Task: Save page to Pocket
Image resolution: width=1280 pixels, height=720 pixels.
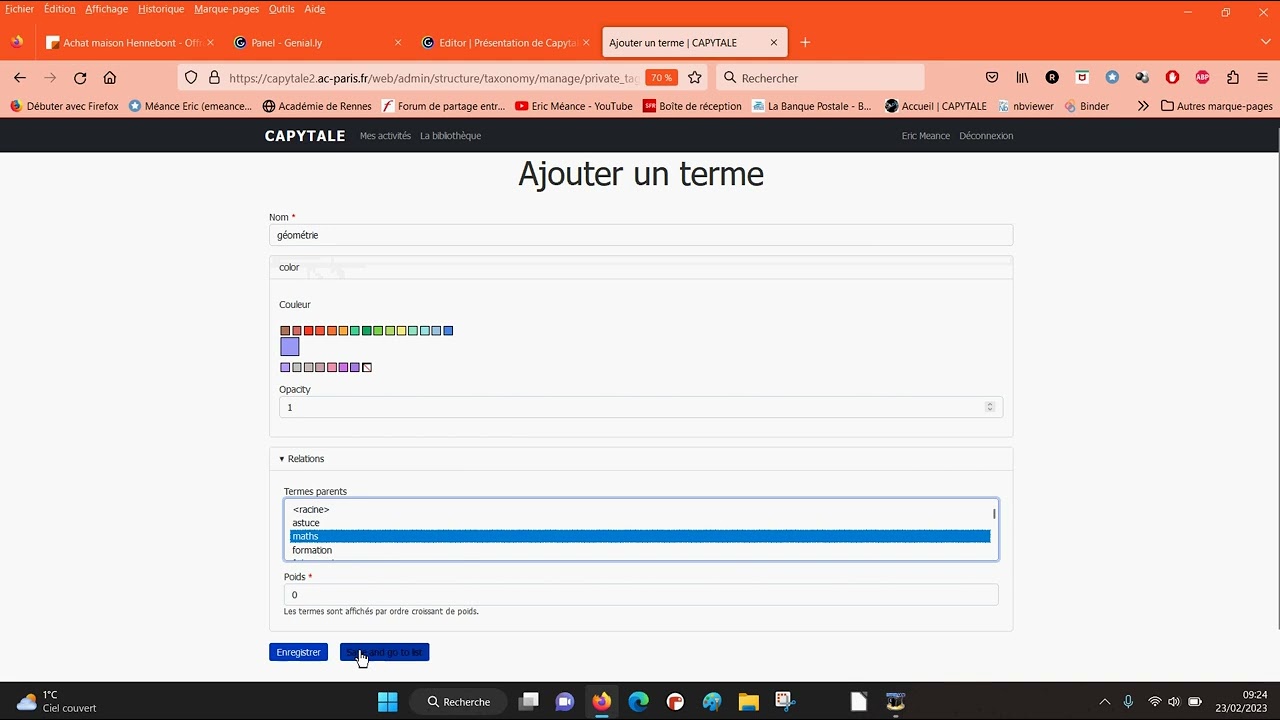Action: click(992, 78)
